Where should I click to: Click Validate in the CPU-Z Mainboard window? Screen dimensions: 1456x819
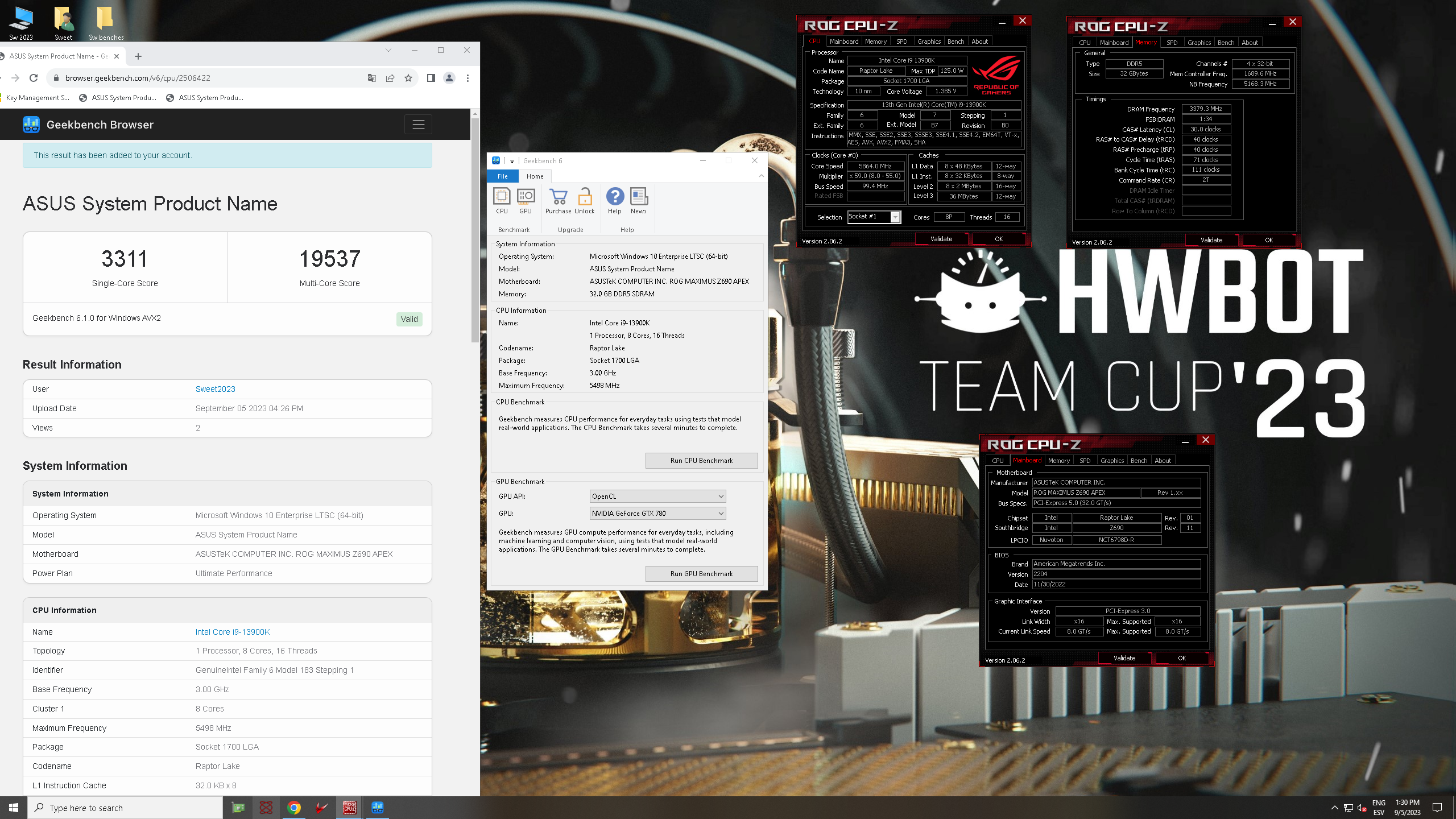click(x=1124, y=658)
